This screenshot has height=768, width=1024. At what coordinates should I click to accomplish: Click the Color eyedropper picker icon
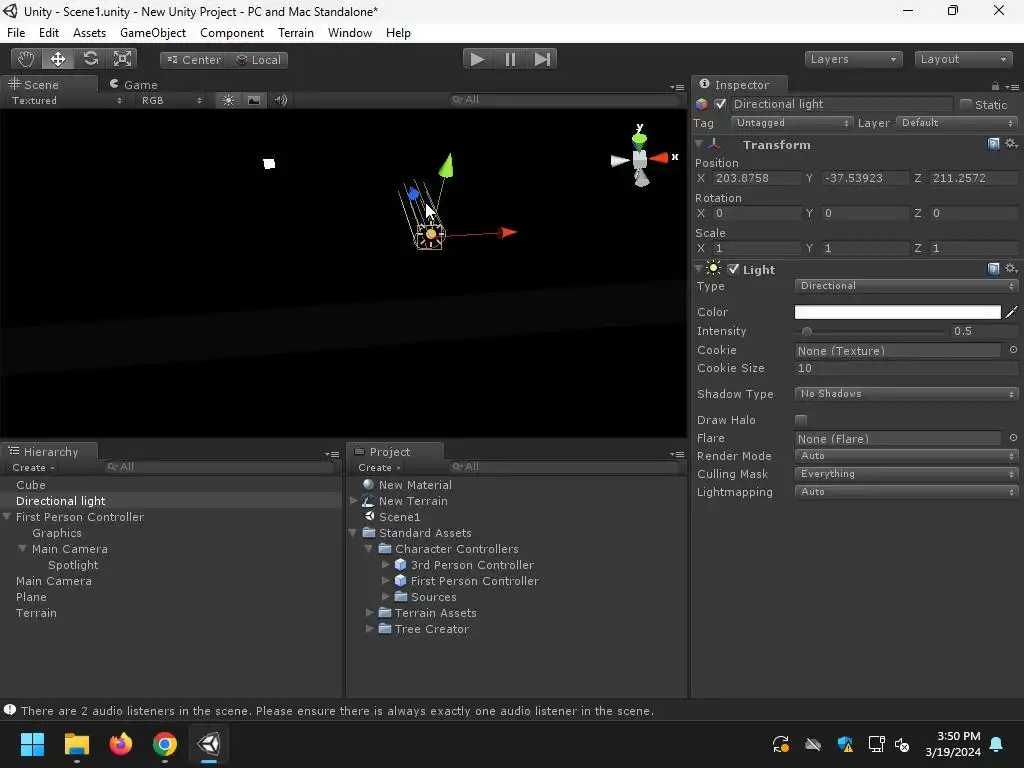(1012, 312)
